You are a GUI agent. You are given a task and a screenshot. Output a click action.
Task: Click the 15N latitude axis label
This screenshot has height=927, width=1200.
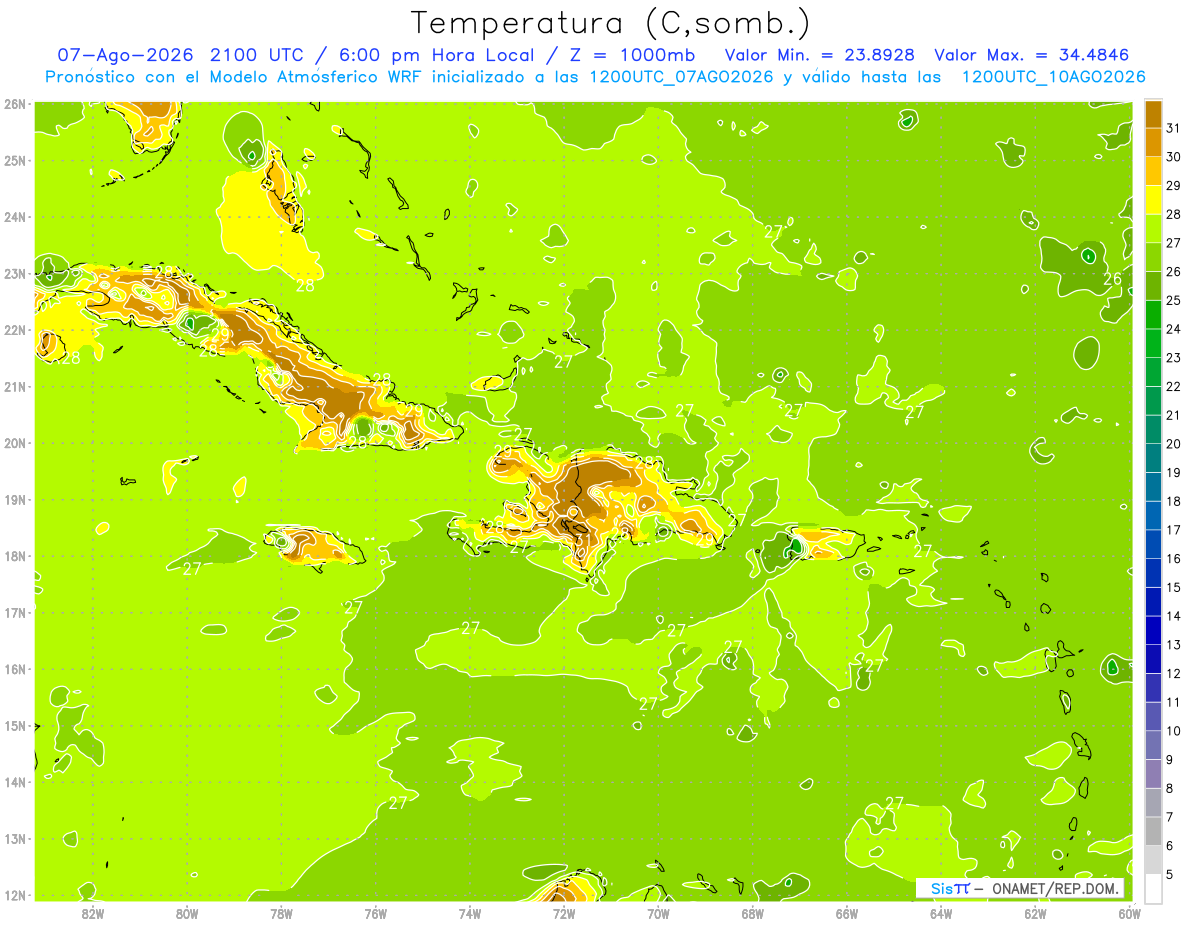15,726
